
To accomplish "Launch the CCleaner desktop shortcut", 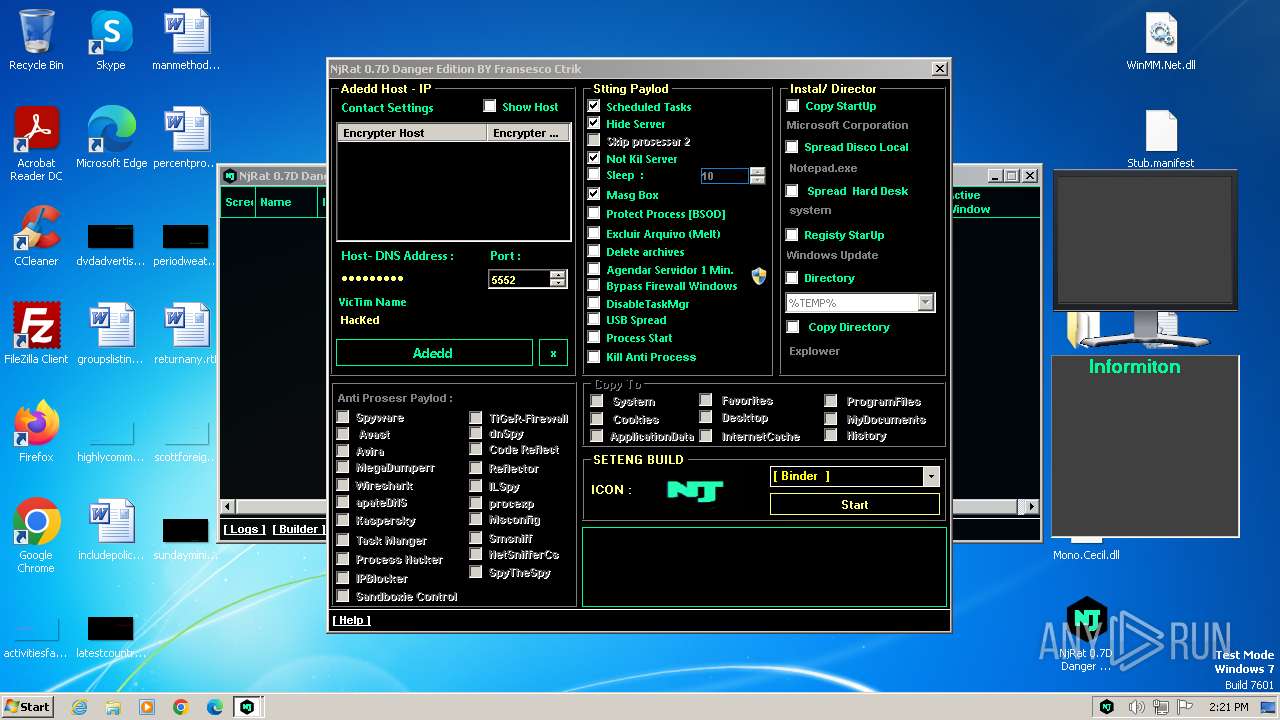I will pyautogui.click(x=36, y=236).
